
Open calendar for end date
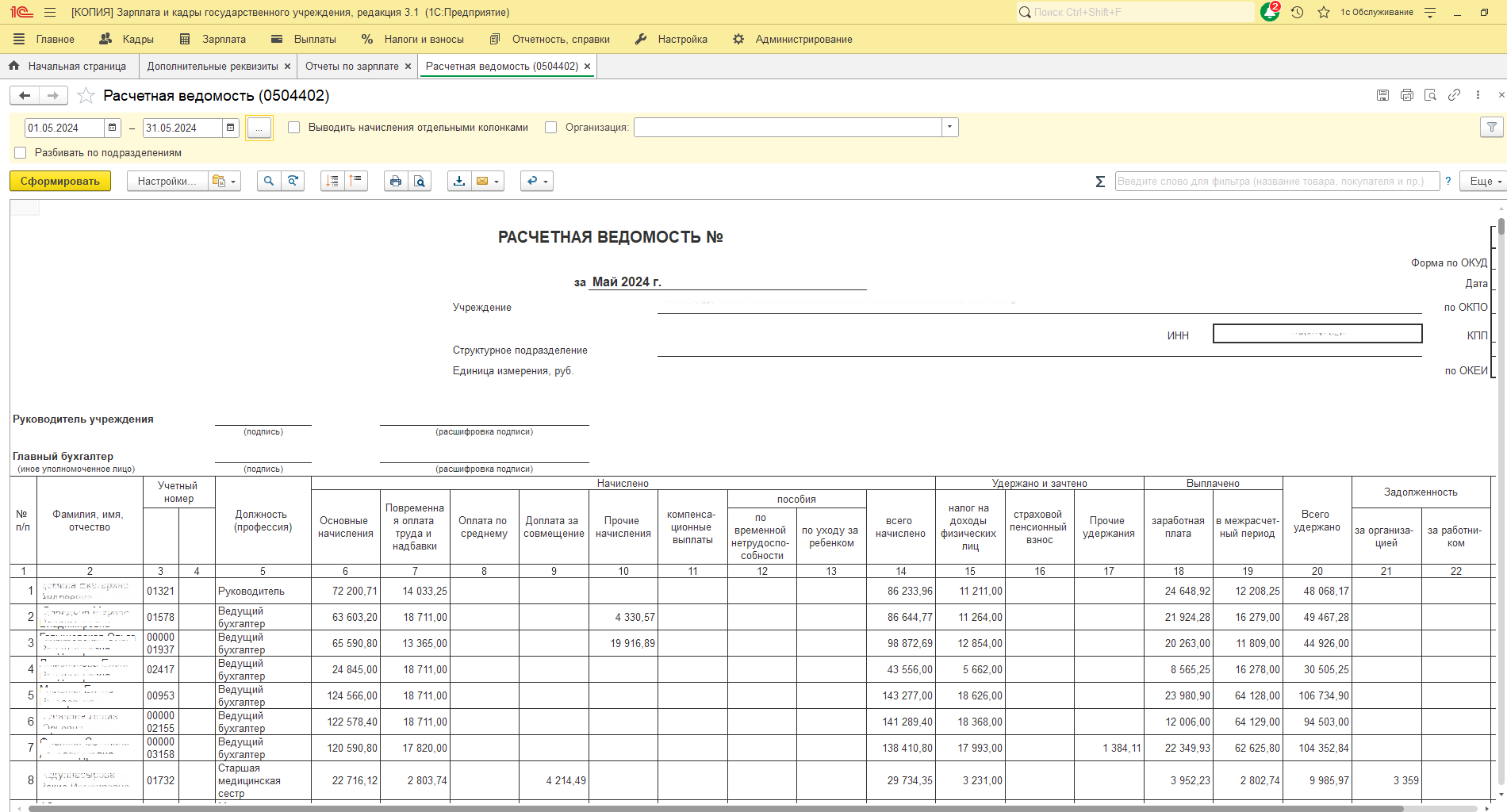click(x=230, y=128)
